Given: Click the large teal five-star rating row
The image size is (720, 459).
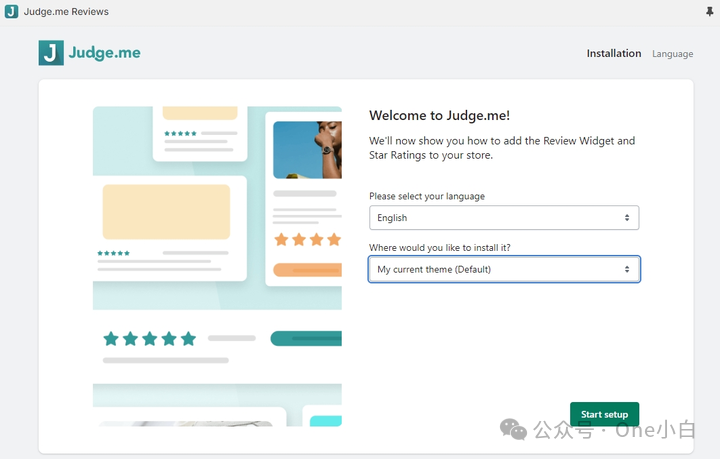Looking at the screenshot, I should [150, 339].
